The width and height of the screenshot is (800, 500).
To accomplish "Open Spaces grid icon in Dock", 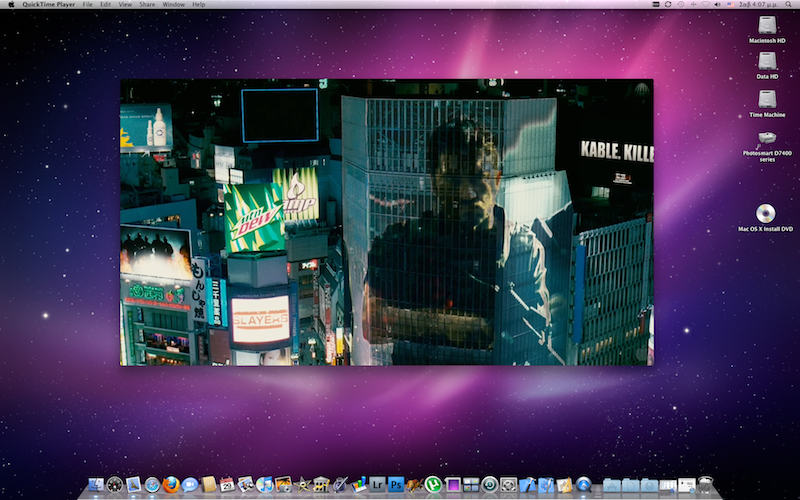I will (471, 485).
